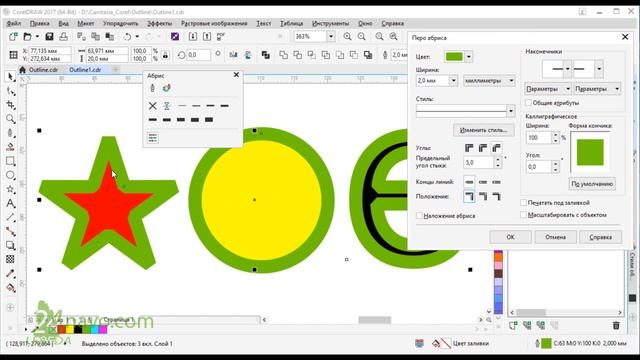Screen dimensions: 640x360
Task: Select the third Концы линий cap option
Action: (x=496, y=182)
